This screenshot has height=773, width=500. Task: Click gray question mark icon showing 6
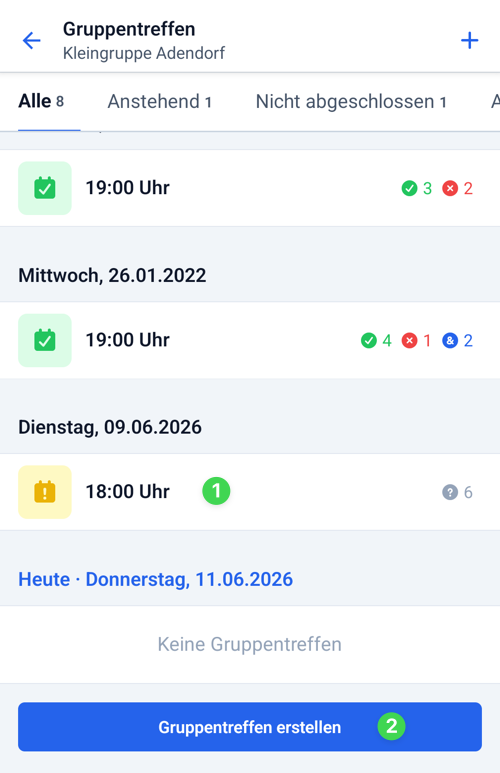coord(450,492)
